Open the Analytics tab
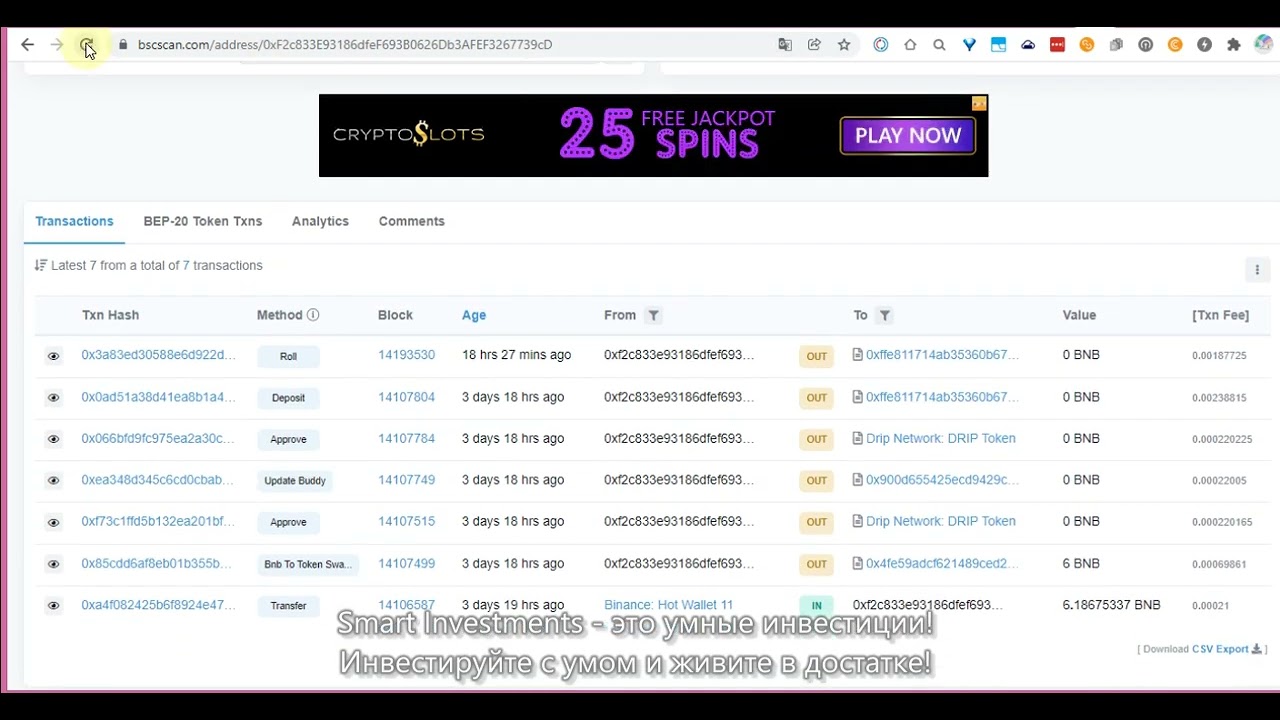Screen dimensions: 1280x720 tap(320, 221)
